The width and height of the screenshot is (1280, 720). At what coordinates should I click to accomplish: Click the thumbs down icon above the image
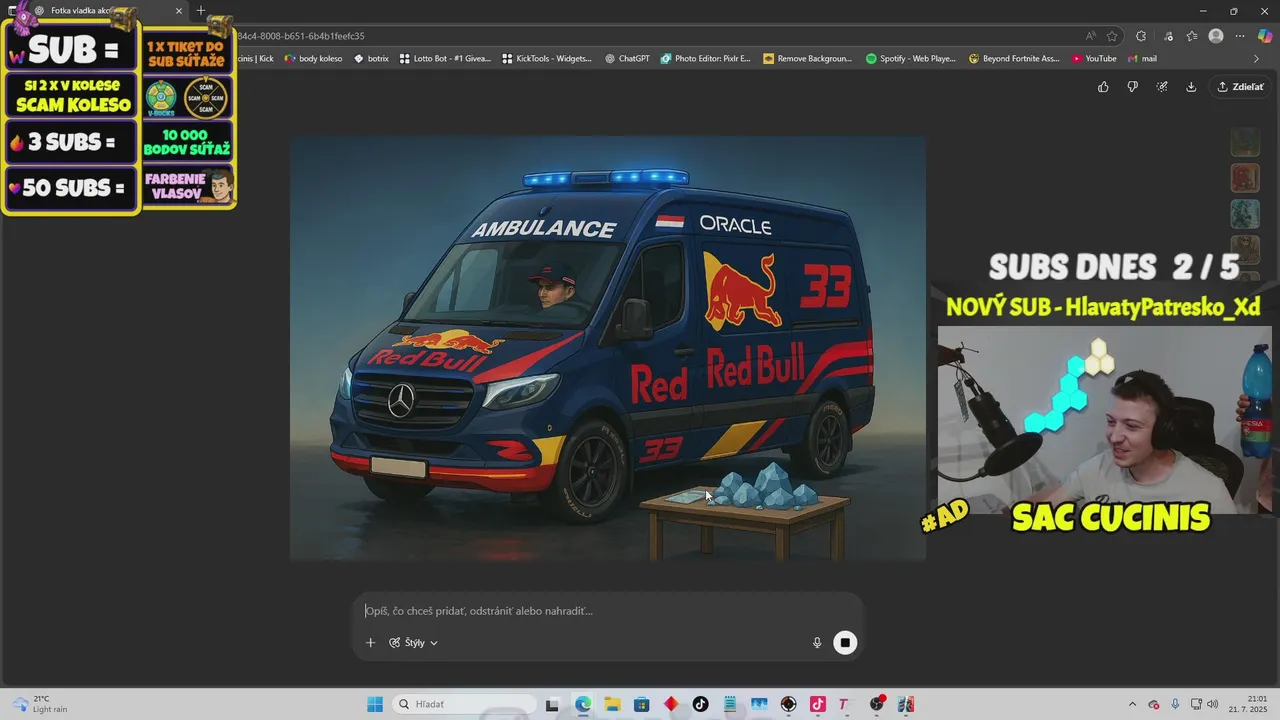click(1132, 87)
